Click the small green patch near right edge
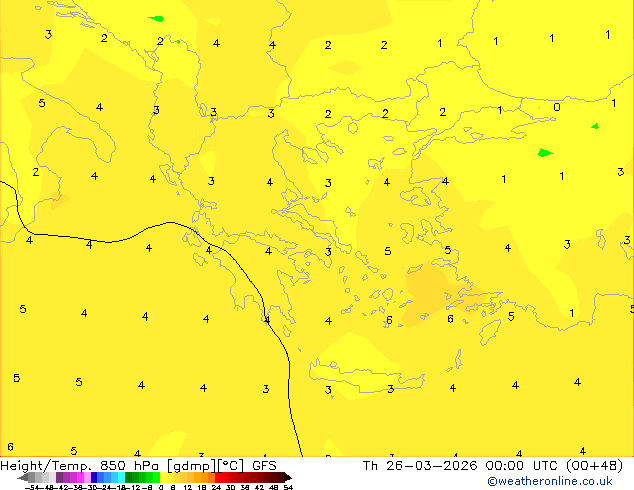This screenshot has width=634, height=490. pos(595,127)
